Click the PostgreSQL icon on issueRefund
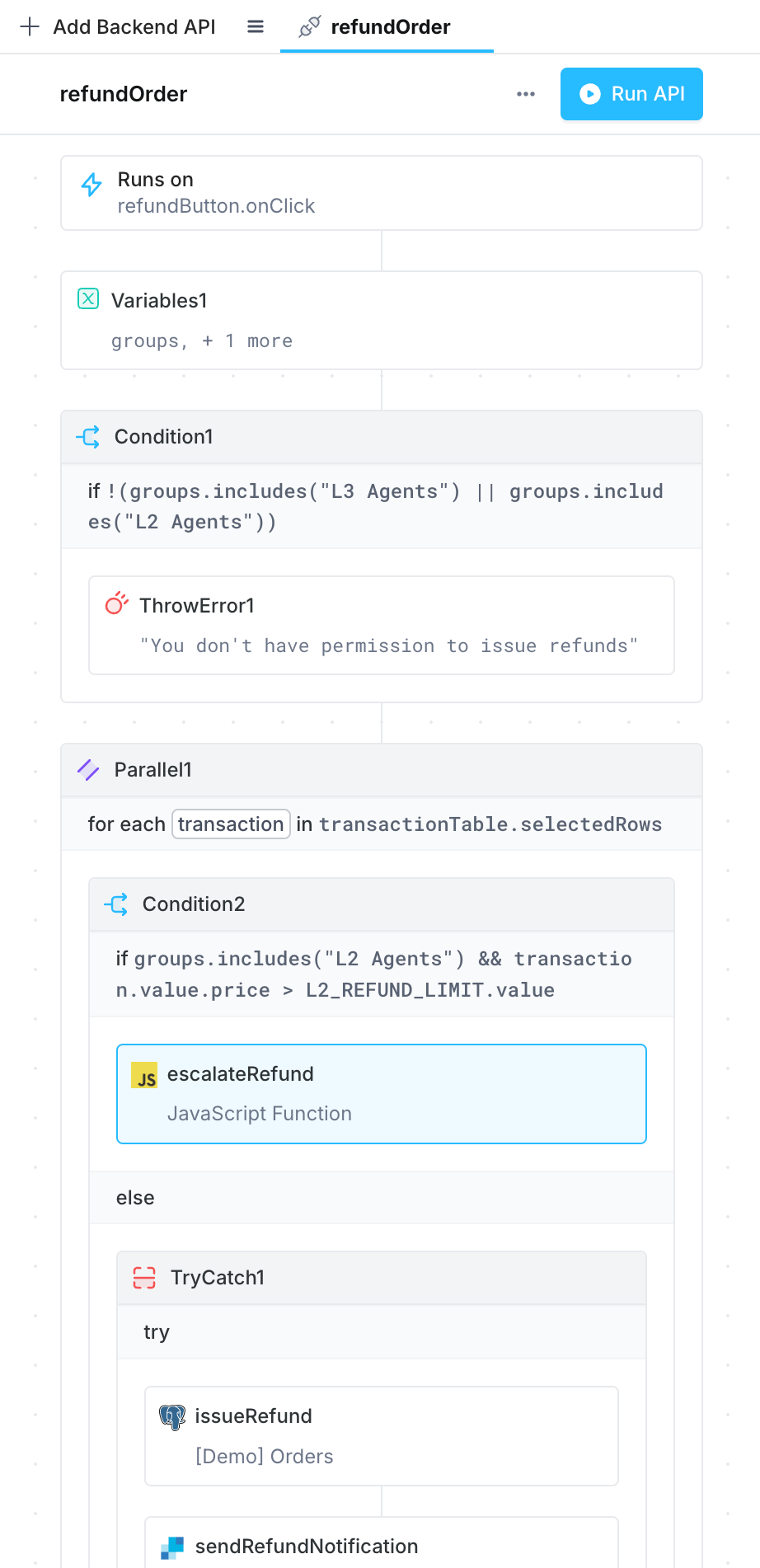 171,1416
